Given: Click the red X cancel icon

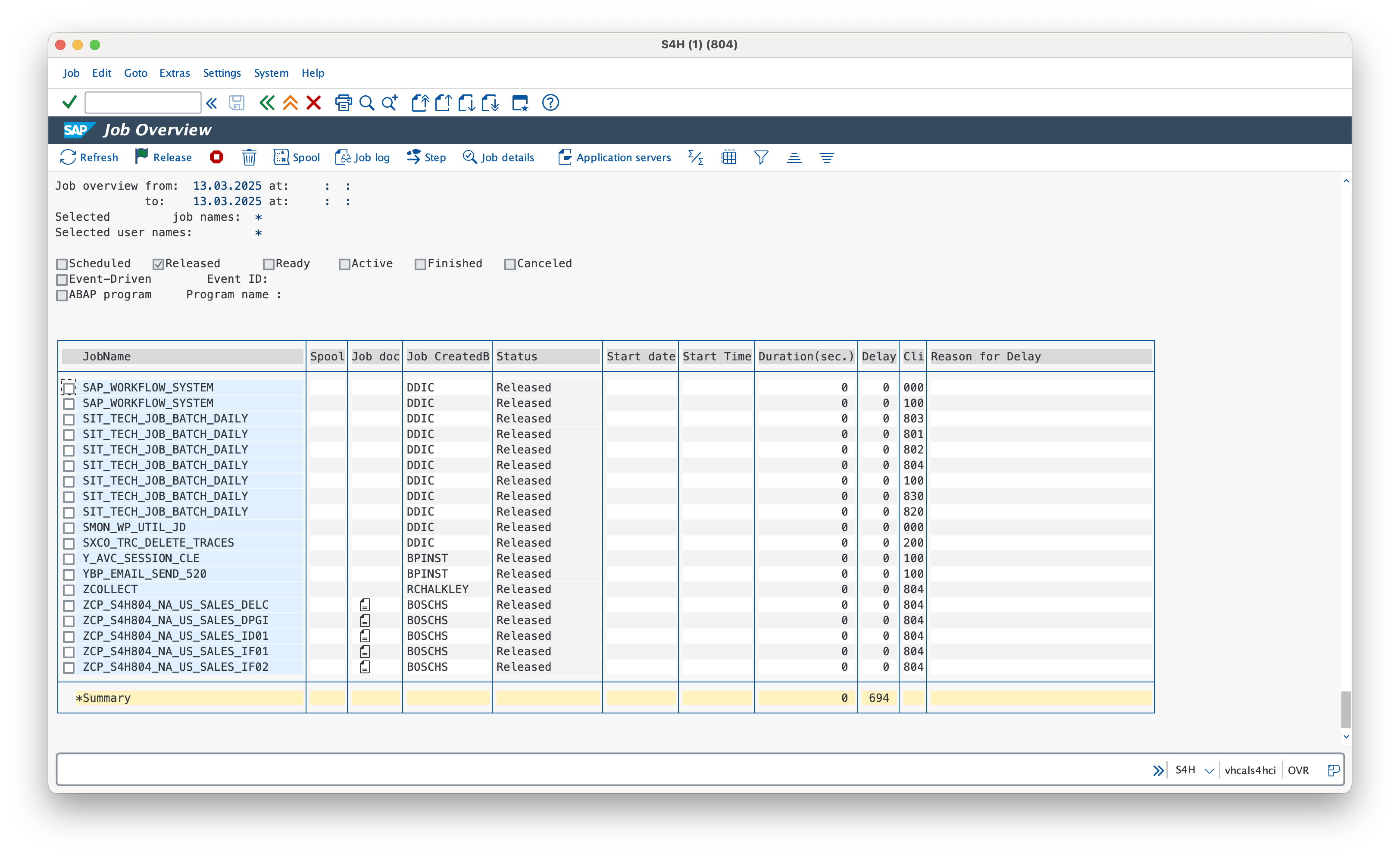Looking at the screenshot, I should click(x=314, y=103).
